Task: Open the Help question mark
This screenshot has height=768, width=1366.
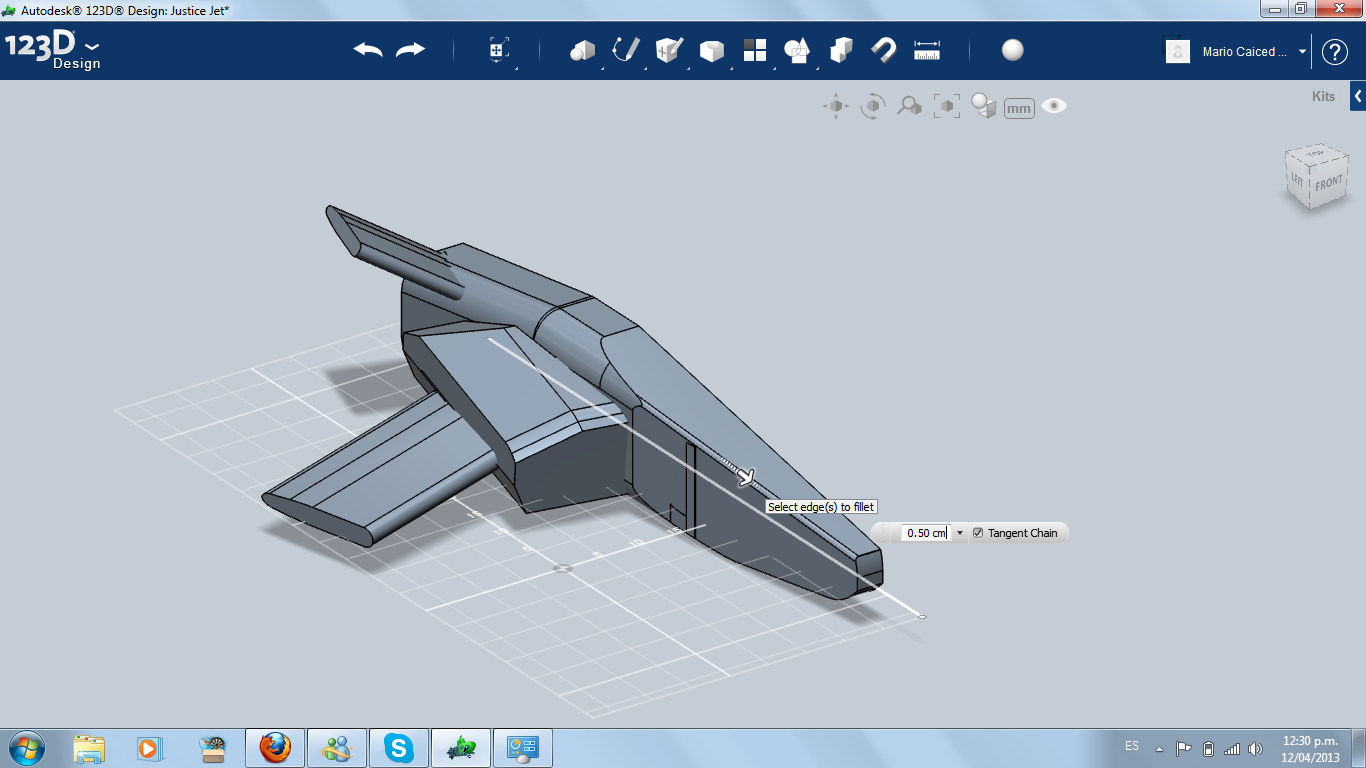Action: (x=1335, y=52)
